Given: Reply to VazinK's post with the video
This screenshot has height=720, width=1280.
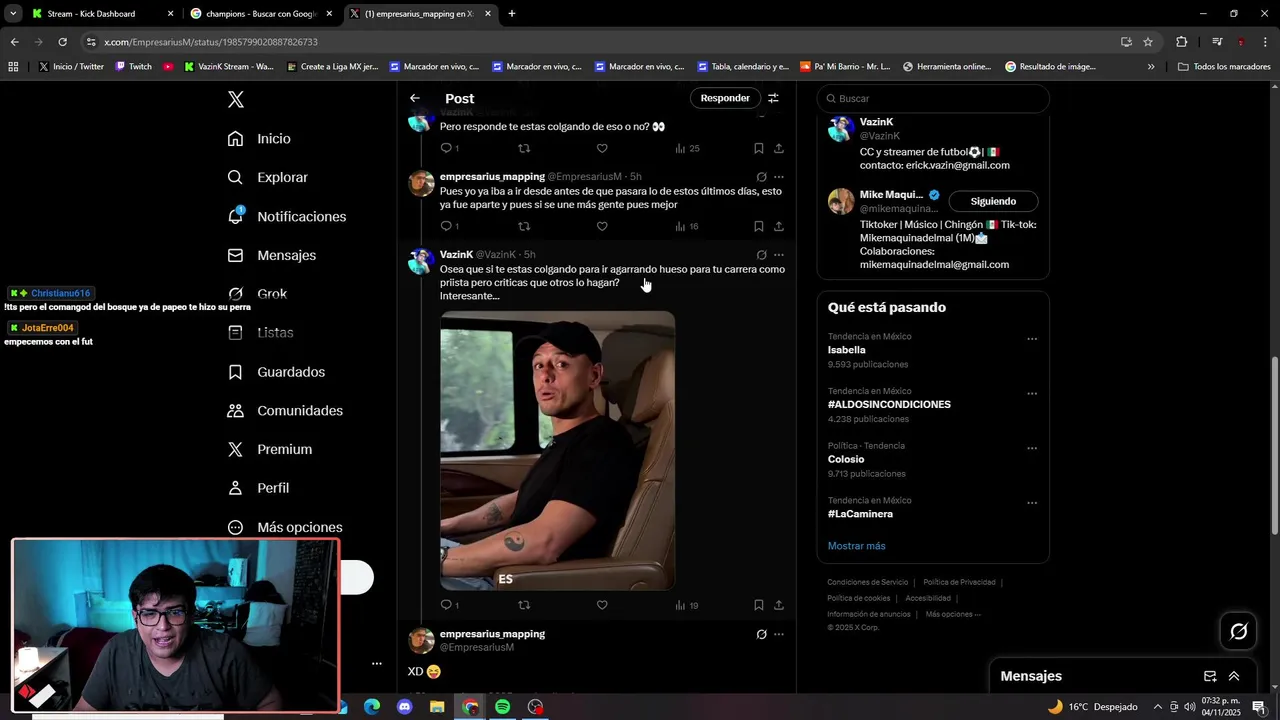Looking at the screenshot, I should pos(446,605).
